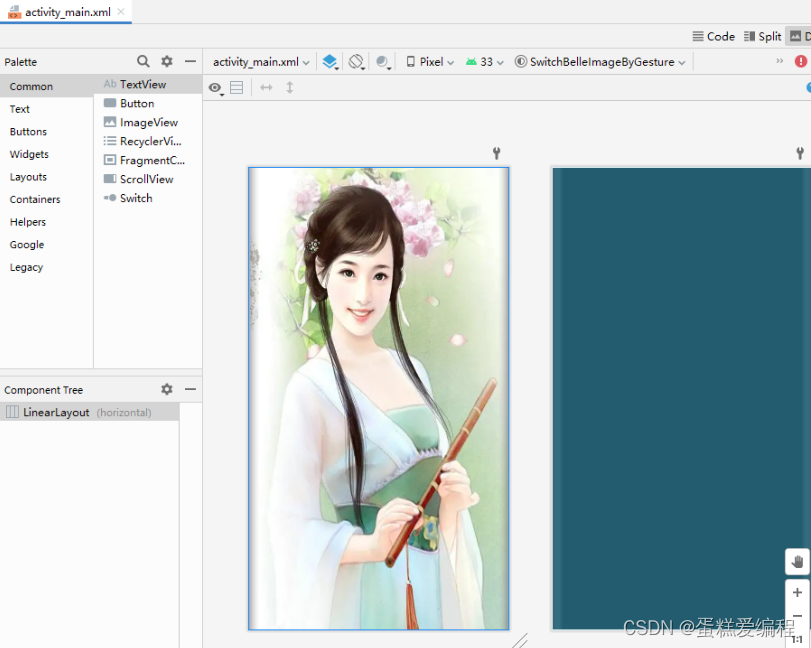Image resolution: width=811 pixels, height=648 pixels.
Task: Pick Button widget from palette
Action: click(x=148, y=103)
